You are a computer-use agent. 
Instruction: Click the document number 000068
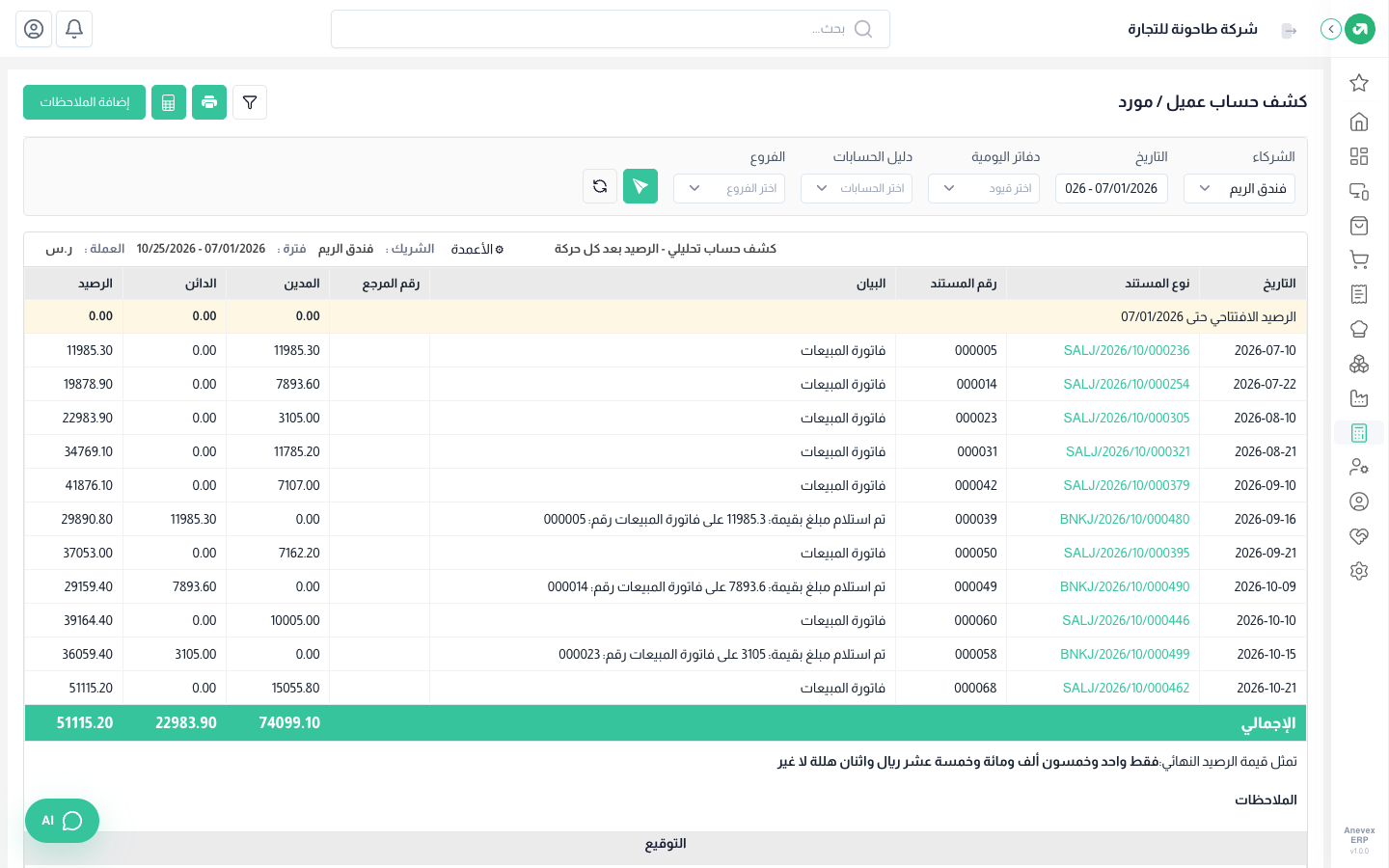tap(975, 688)
